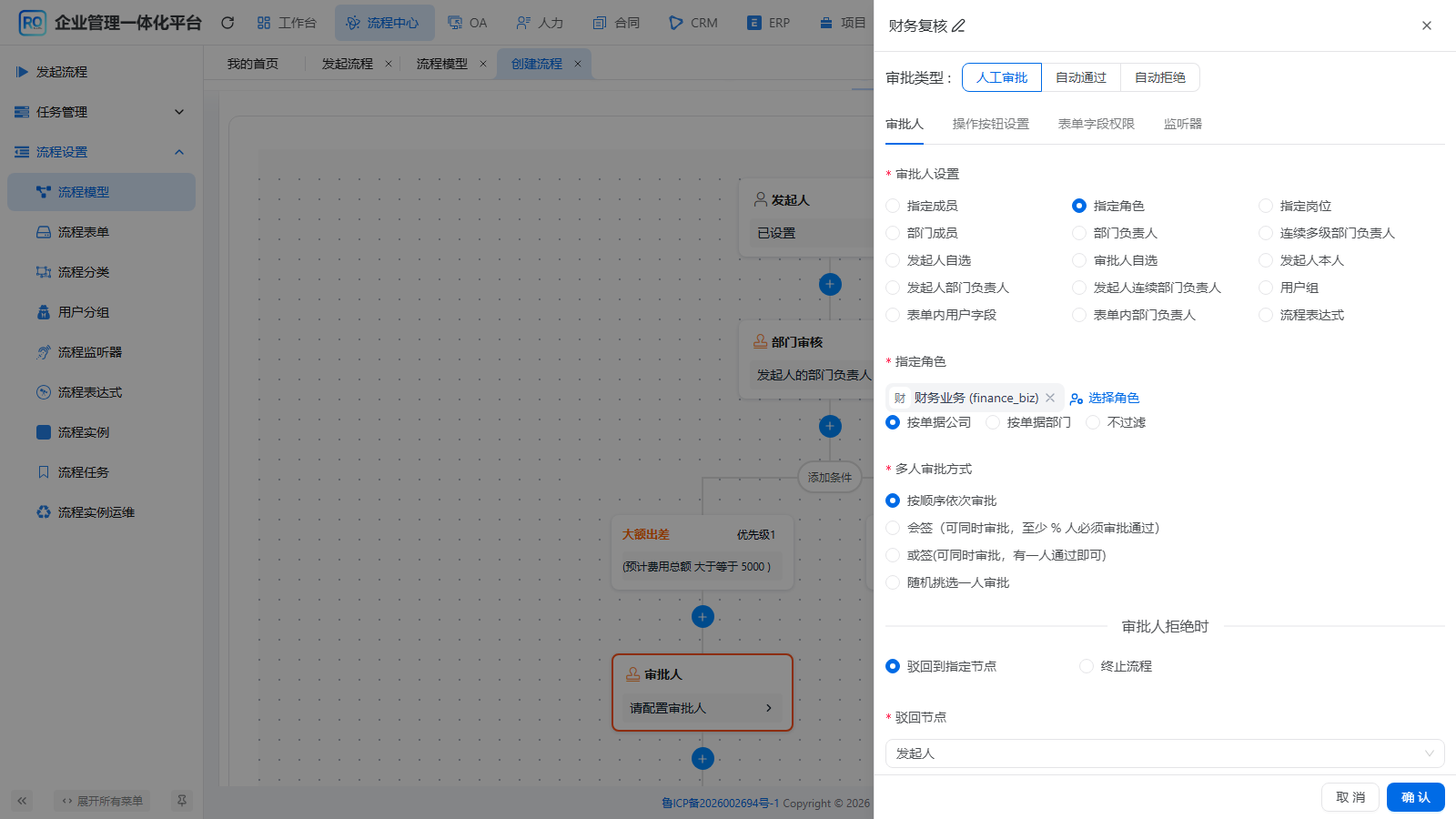Screen dimensions: 1456x819
Task: Click the 发起流程 play icon in sidebar
Action: tap(22, 72)
